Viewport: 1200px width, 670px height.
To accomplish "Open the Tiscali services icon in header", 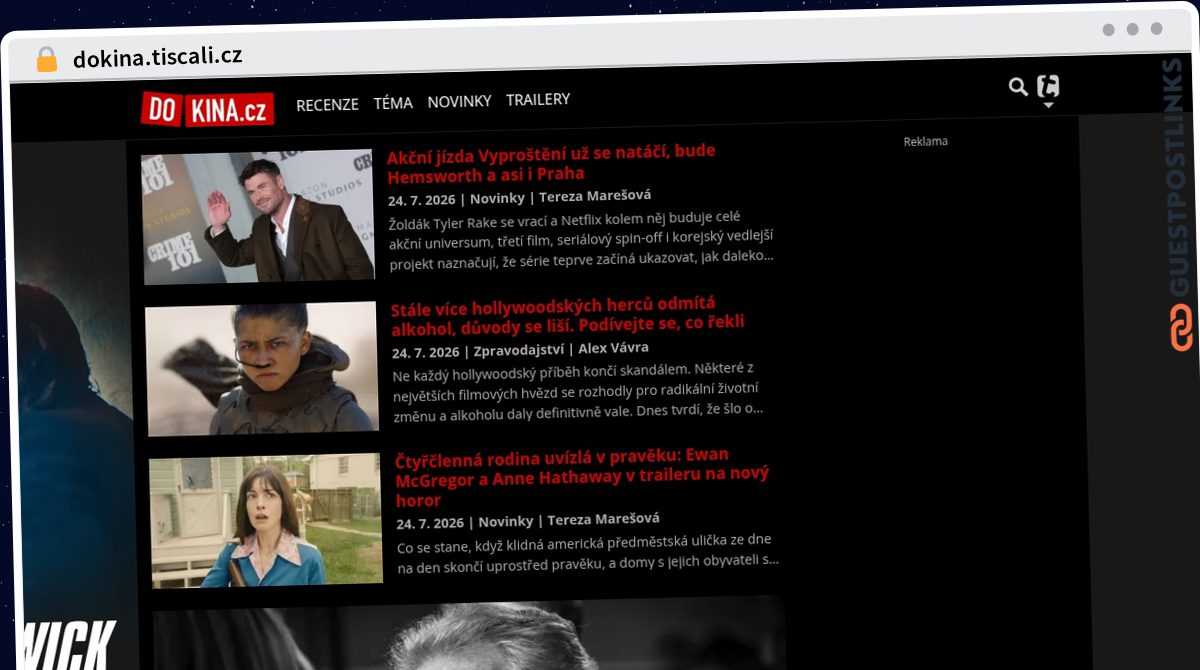I will (1048, 86).
